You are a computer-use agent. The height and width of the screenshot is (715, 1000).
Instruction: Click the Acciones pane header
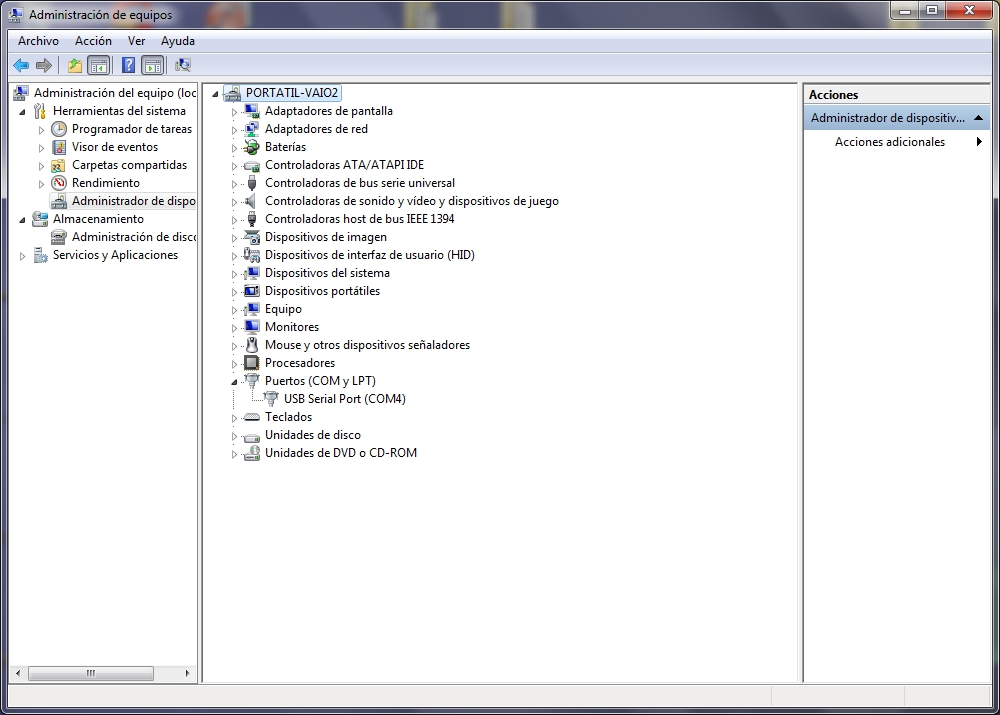pyautogui.click(x=896, y=94)
